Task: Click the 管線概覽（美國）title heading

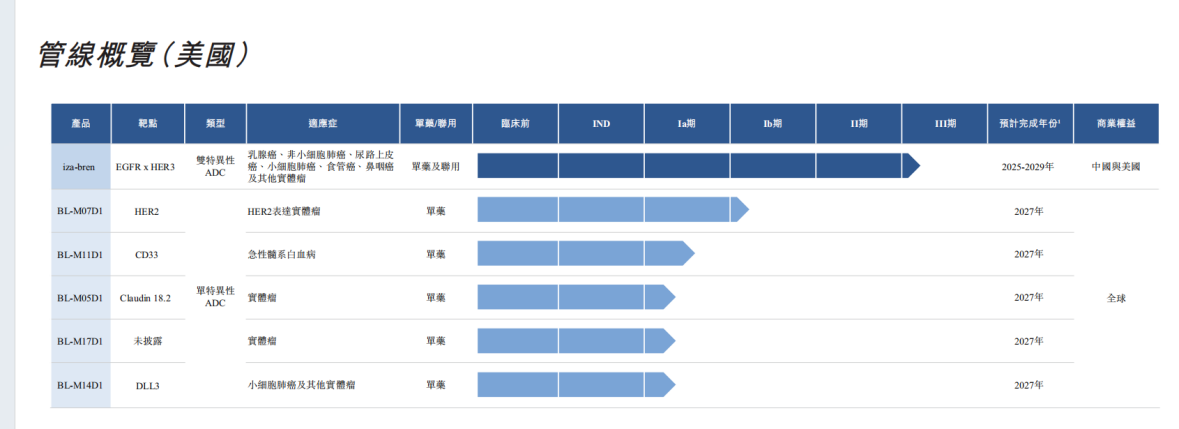Action: click(142, 55)
